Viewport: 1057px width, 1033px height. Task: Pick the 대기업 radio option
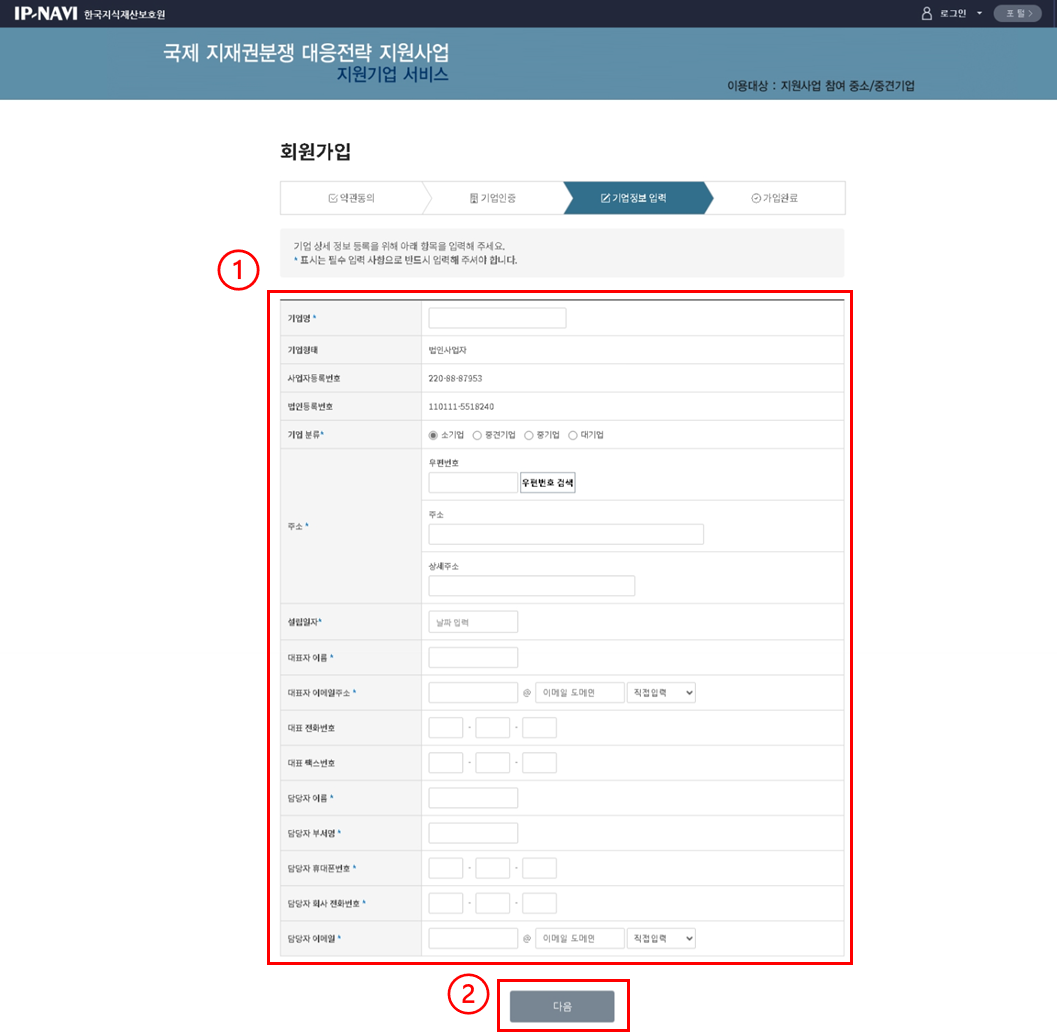[573, 435]
